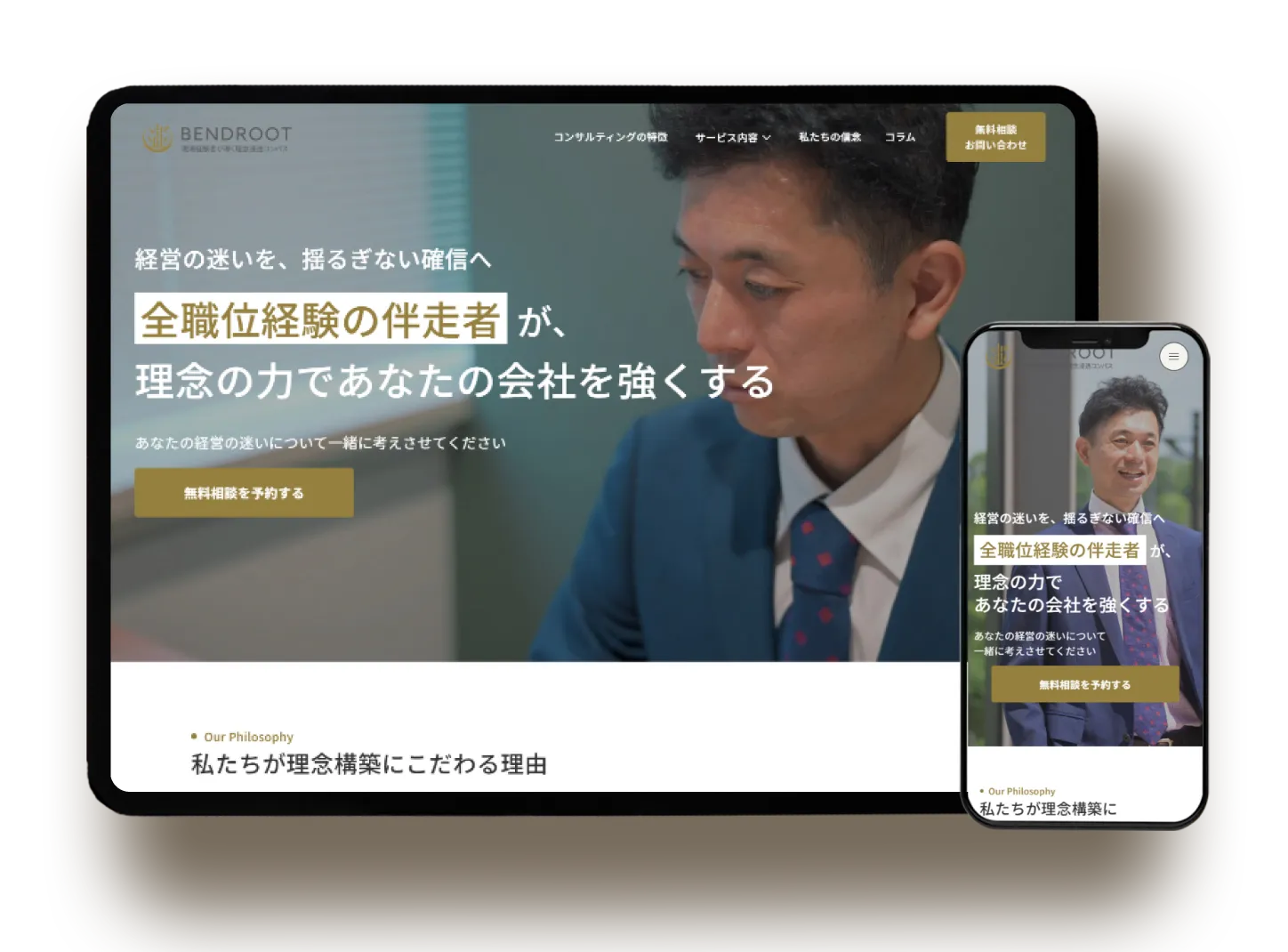The image size is (1288, 952).
Task: Go to 私たちの信念 navigation item
Action: [x=829, y=137]
